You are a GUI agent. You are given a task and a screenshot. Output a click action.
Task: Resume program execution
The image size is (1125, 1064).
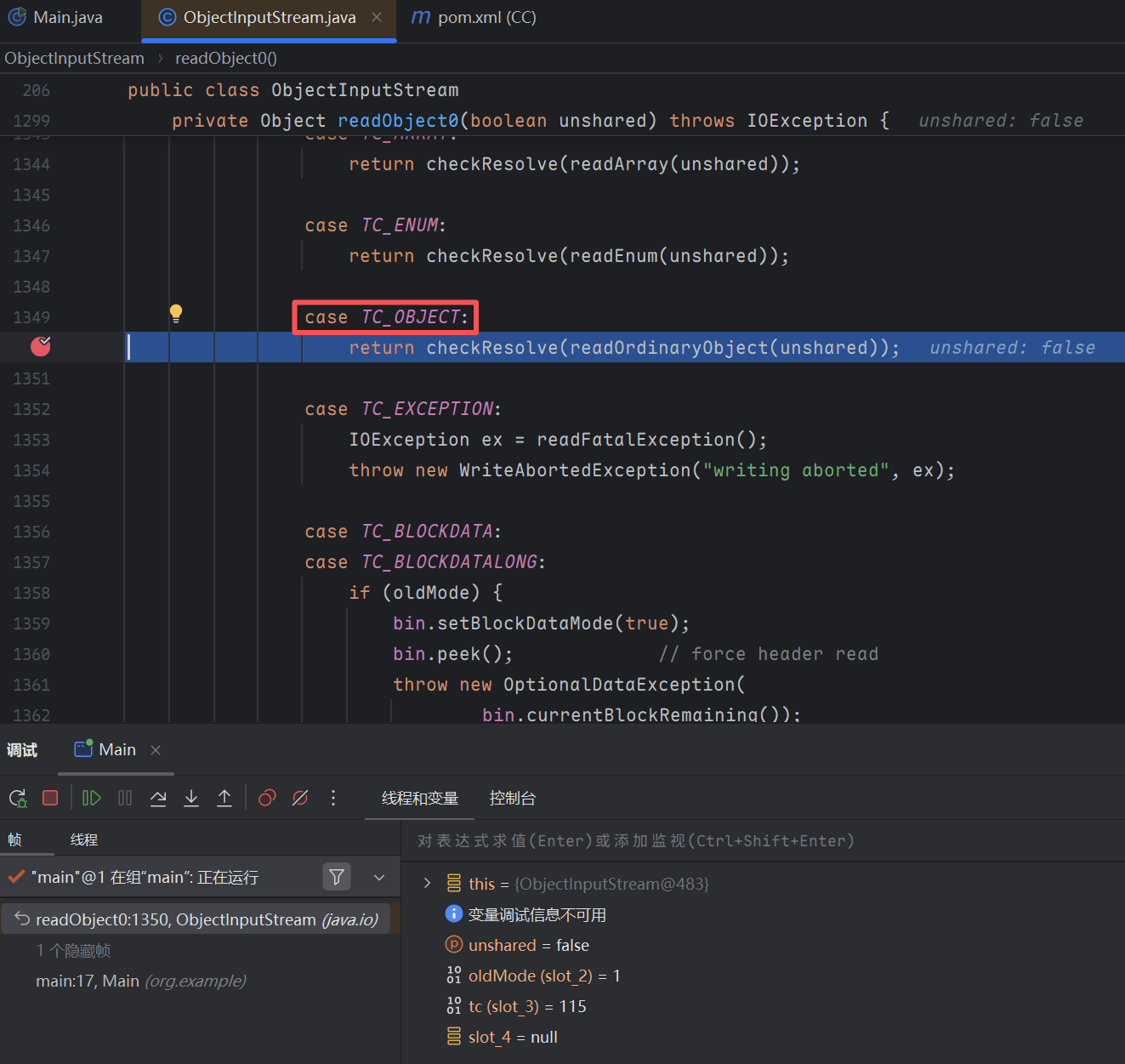click(x=91, y=798)
